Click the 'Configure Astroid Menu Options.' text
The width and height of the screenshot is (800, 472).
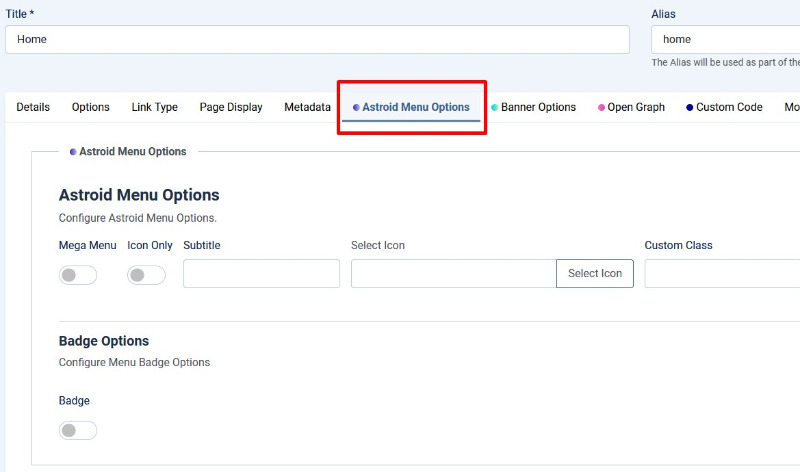coord(138,218)
